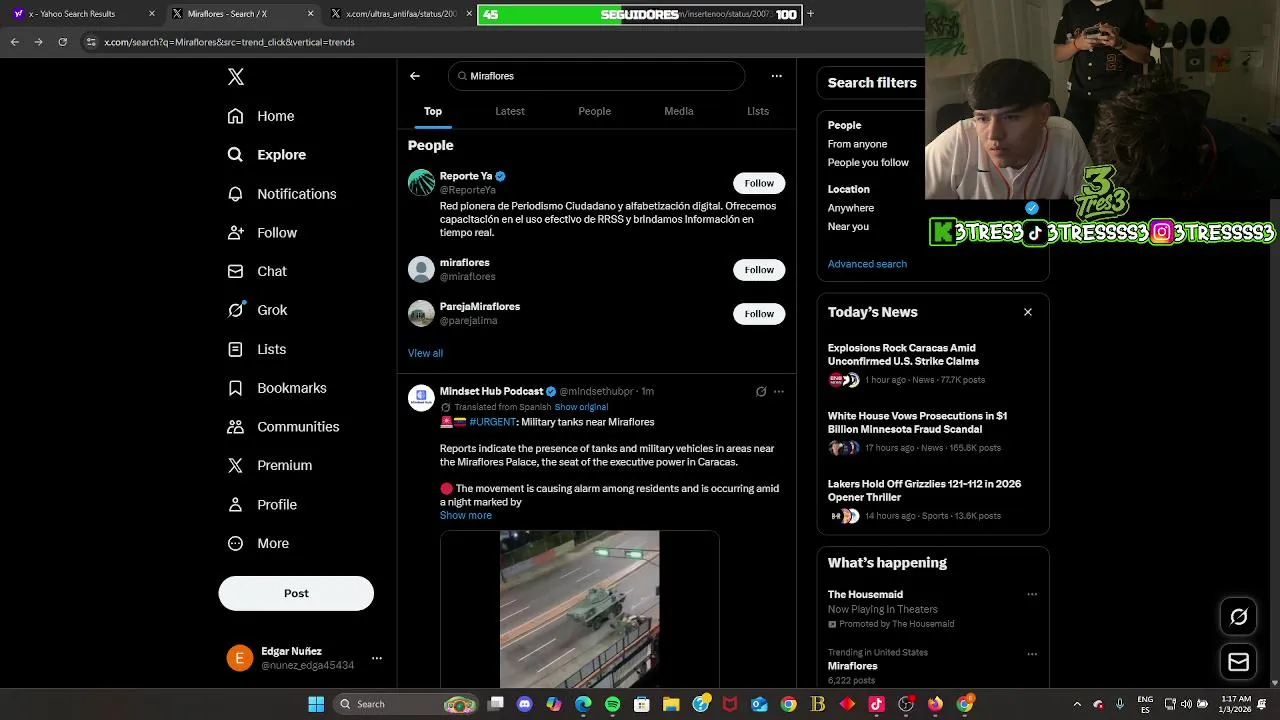Select the 'From anyone' people filter
Viewport: 1280px width, 720px height.
[x=857, y=144]
